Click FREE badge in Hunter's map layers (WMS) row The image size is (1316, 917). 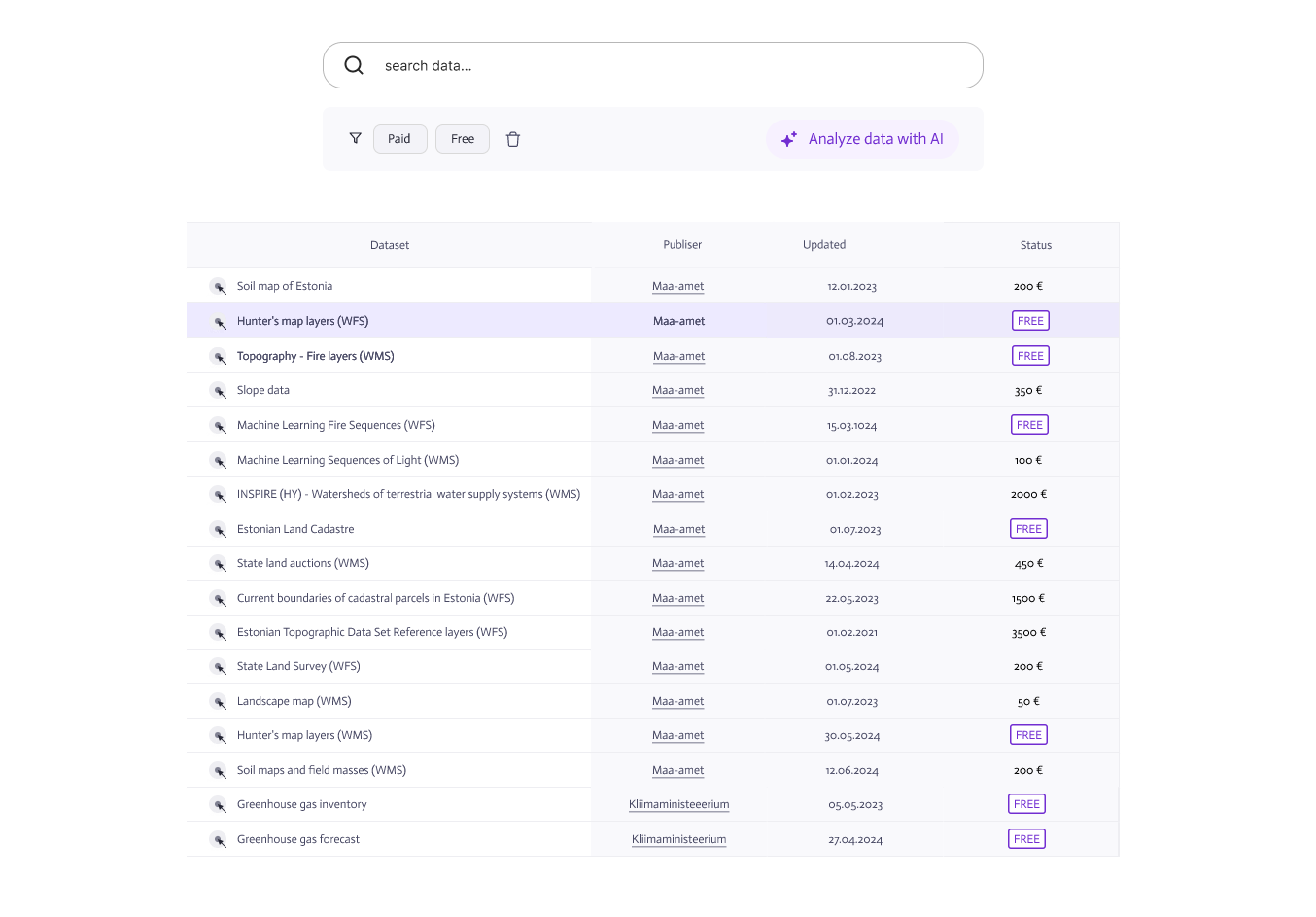point(1028,735)
